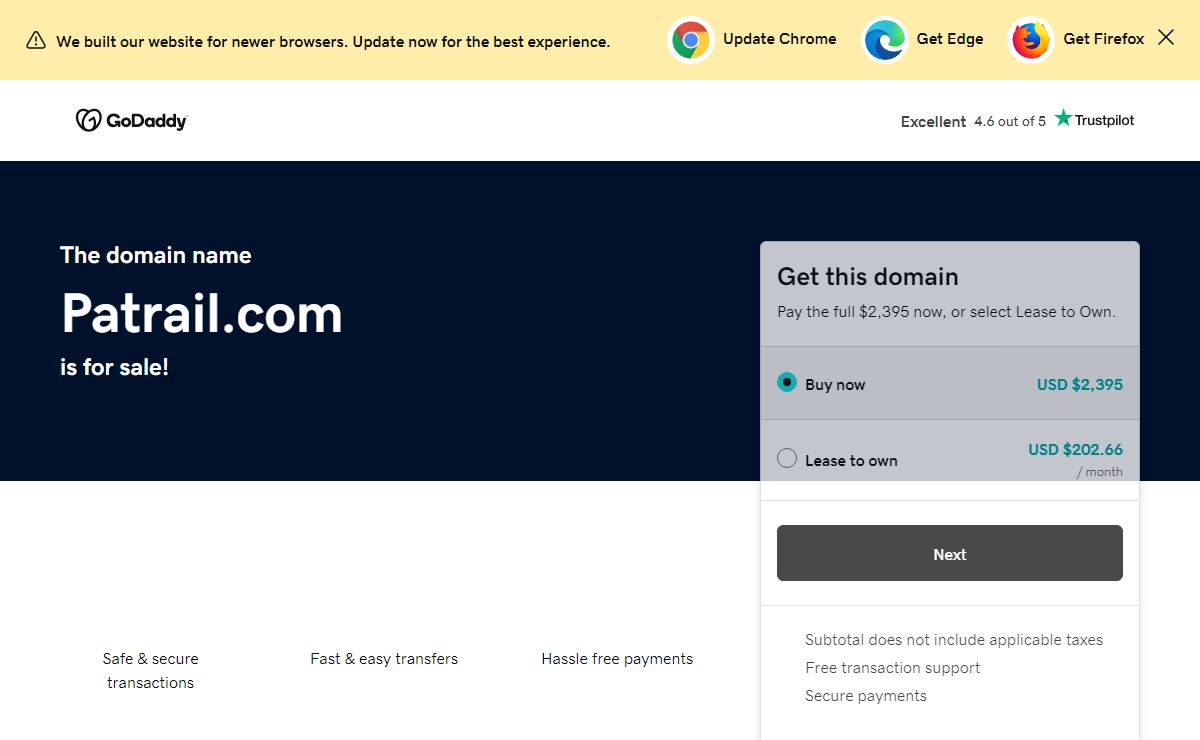The width and height of the screenshot is (1200, 740).
Task: Click the Microsoft Edge icon
Action: coord(885,40)
